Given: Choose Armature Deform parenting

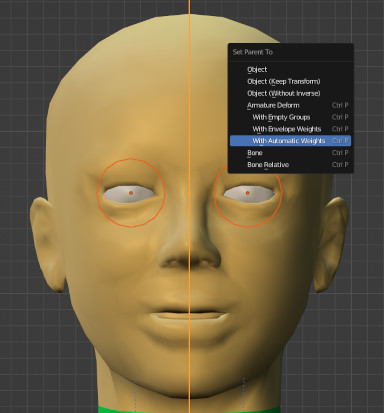Looking at the screenshot, I should (x=290, y=105).
